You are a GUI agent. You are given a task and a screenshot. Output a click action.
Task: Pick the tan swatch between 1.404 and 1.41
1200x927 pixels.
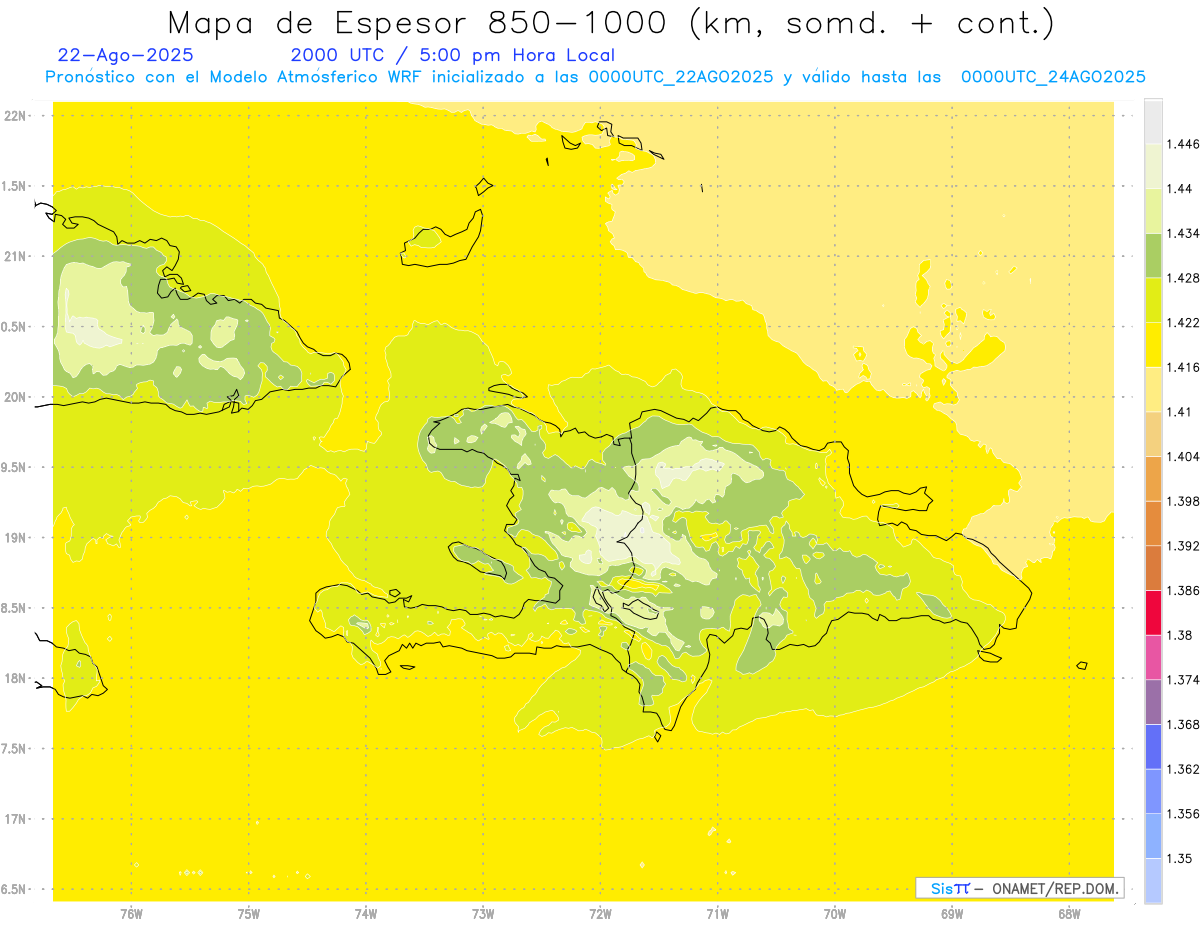pos(1153,433)
